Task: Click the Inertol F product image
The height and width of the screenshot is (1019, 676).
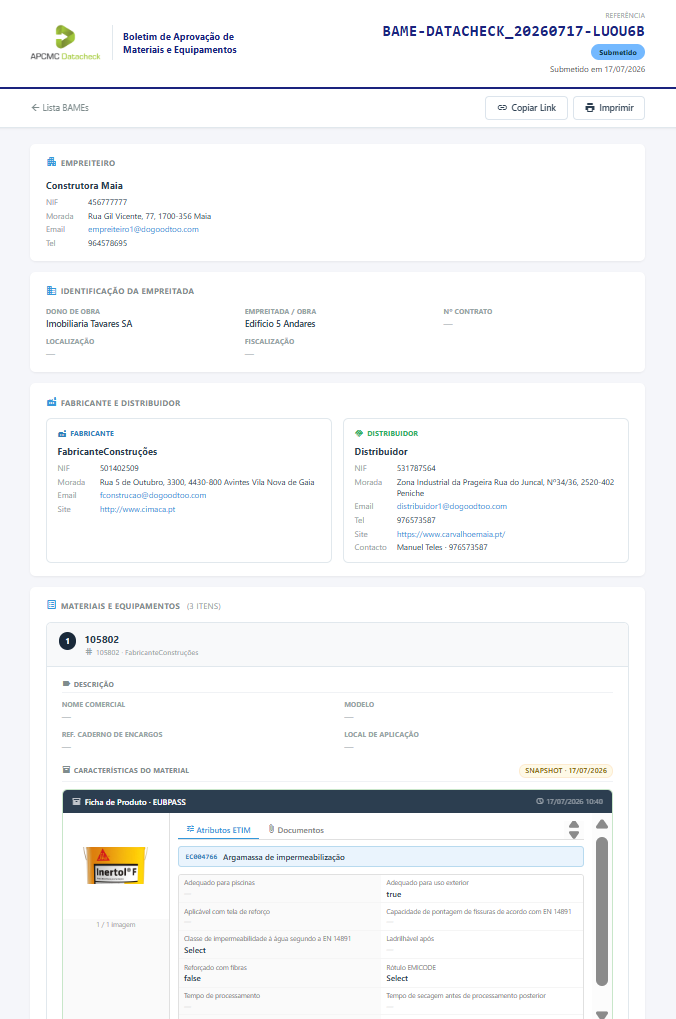Action: (x=116, y=866)
